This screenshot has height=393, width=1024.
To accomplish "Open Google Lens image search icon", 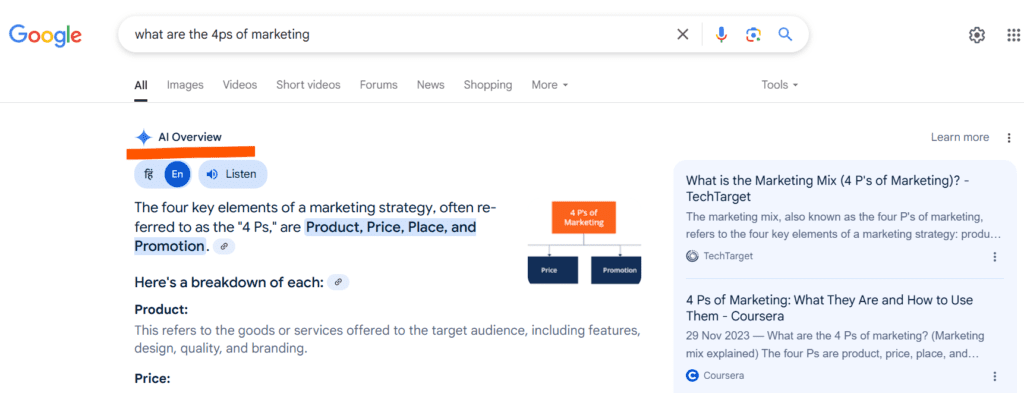I will tap(754, 35).
